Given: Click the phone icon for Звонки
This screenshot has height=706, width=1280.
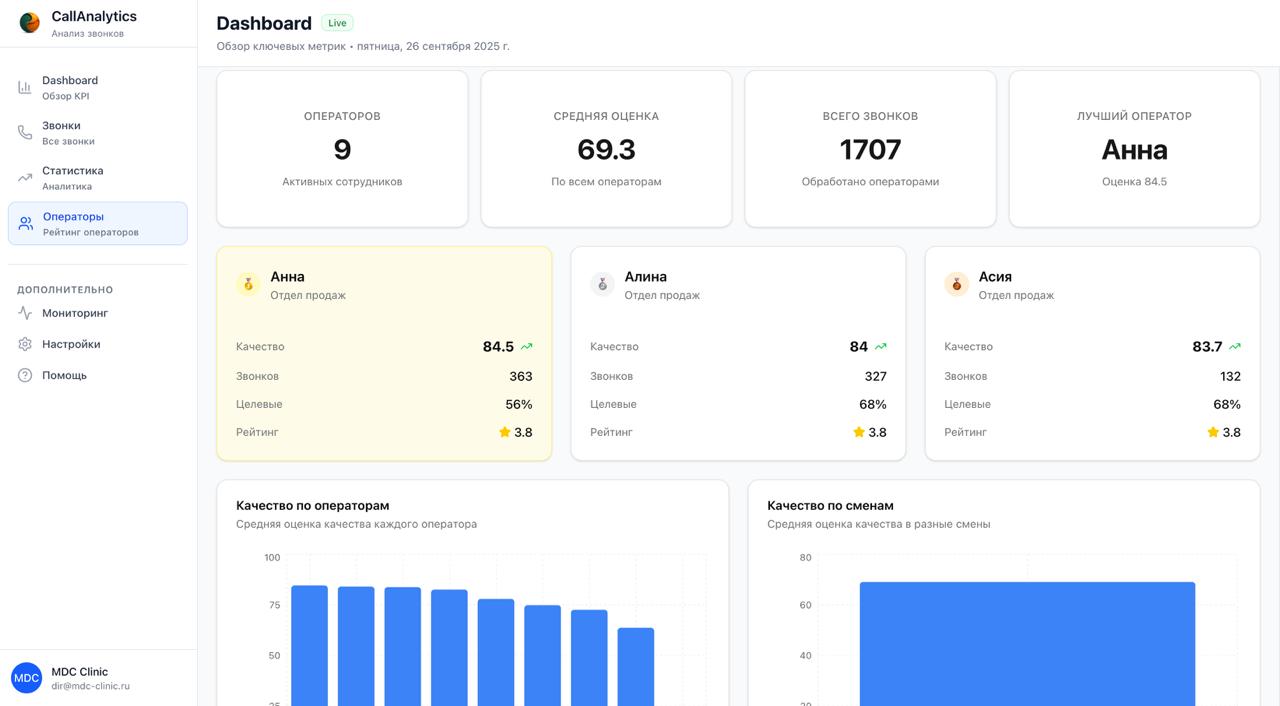Looking at the screenshot, I should click(x=25, y=133).
